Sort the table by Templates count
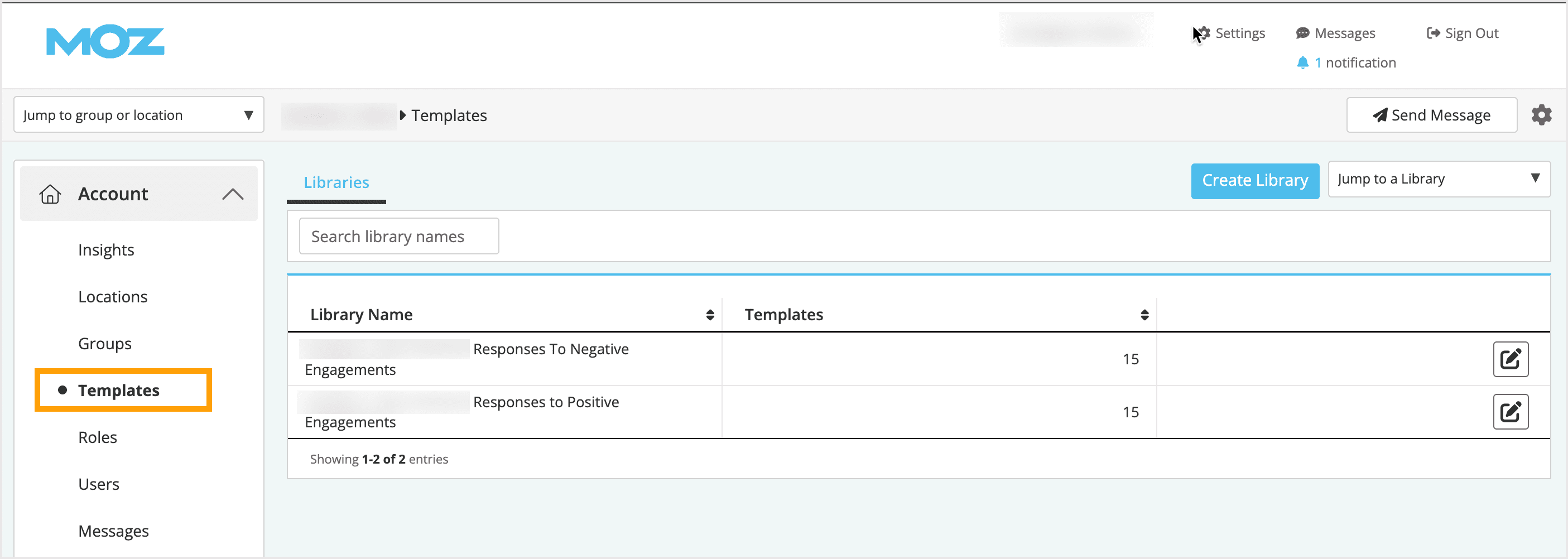 (x=1144, y=315)
